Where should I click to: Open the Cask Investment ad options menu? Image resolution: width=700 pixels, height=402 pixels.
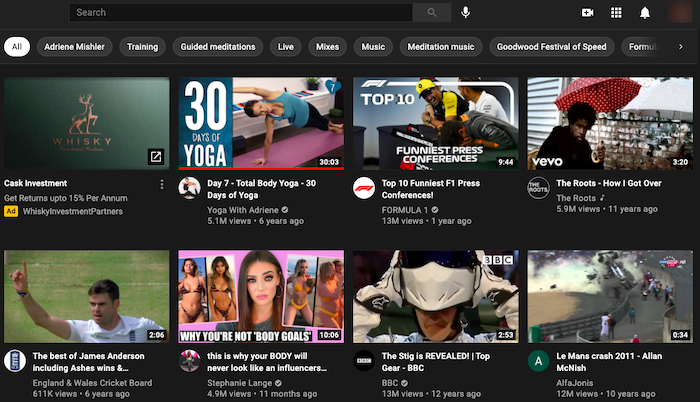[162, 184]
